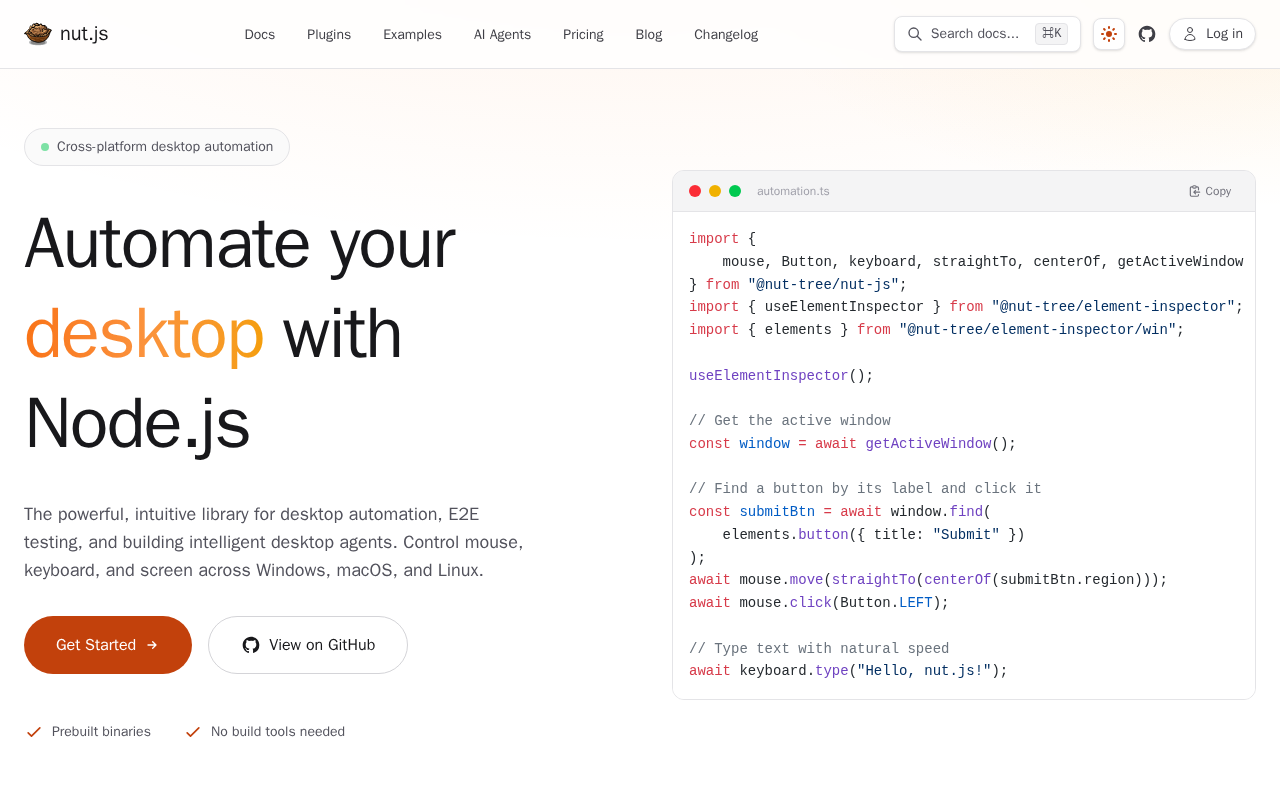Click the View on GitHub button

tap(308, 645)
